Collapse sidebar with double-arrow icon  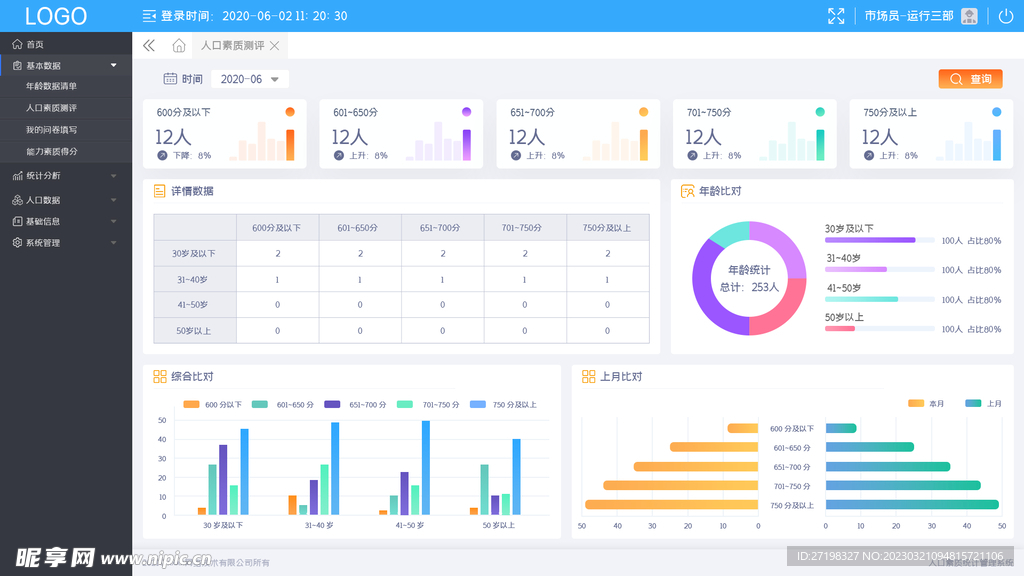(x=149, y=45)
